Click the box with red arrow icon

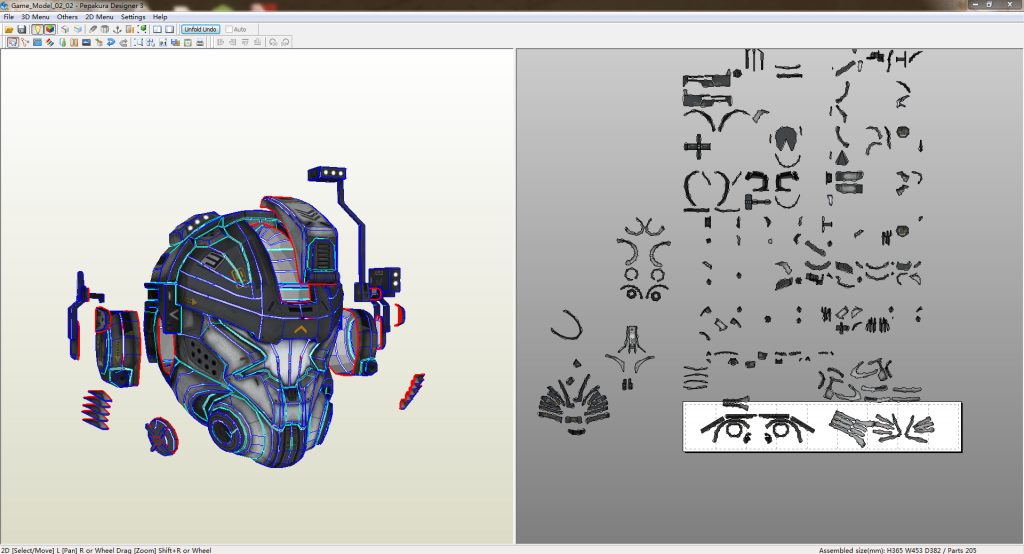coord(99,42)
